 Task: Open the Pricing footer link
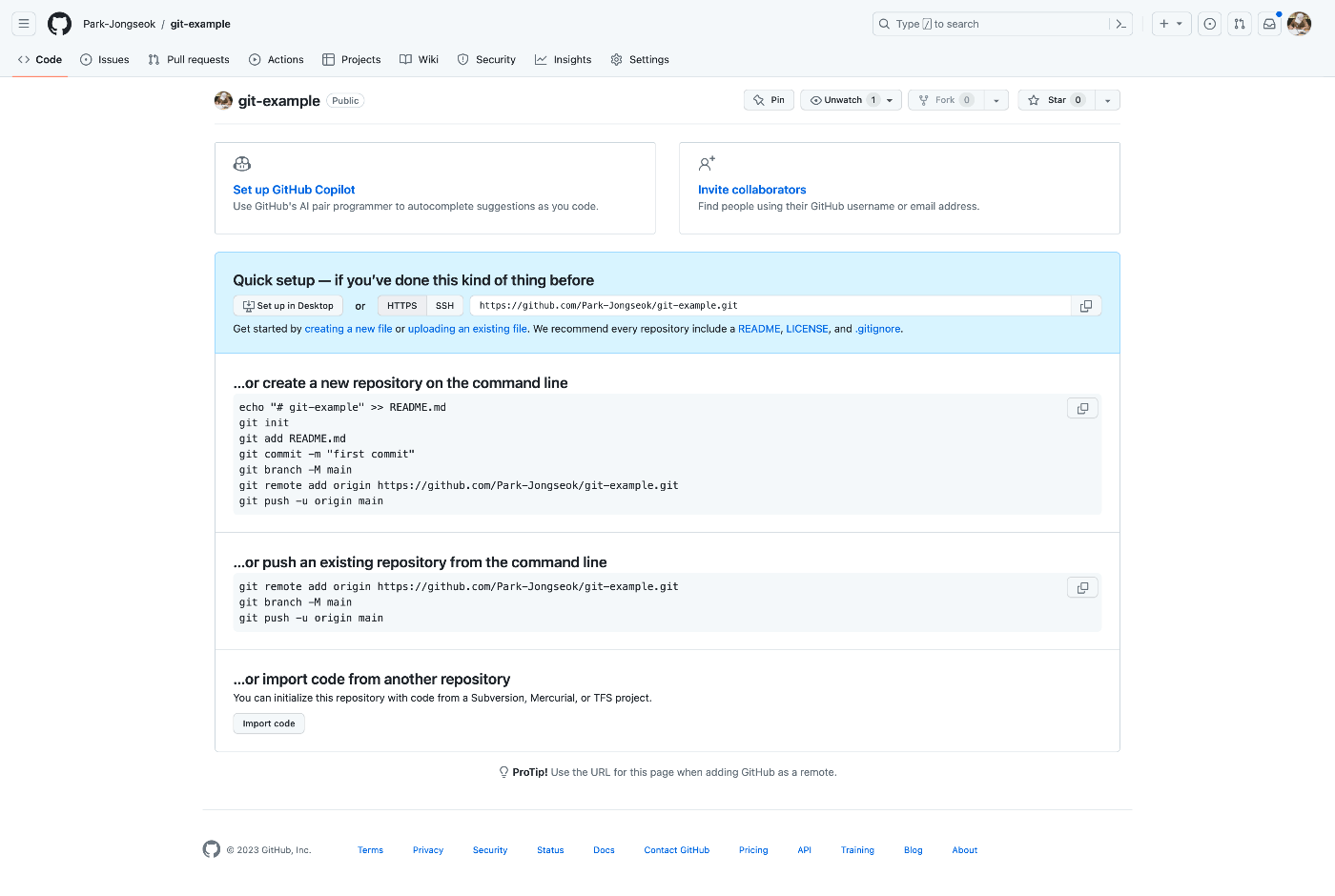pyautogui.click(x=753, y=850)
